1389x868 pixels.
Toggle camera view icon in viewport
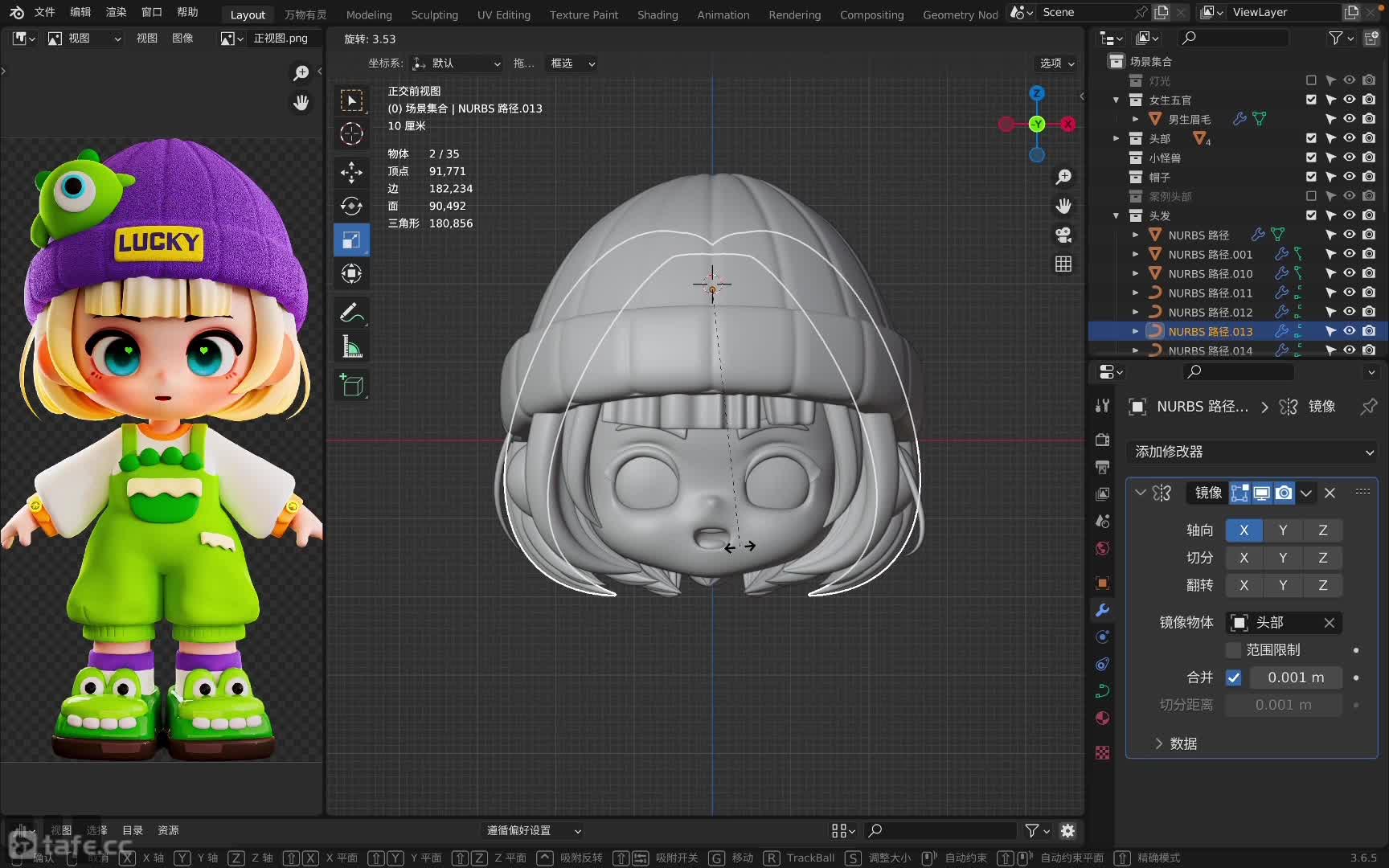(x=1063, y=235)
